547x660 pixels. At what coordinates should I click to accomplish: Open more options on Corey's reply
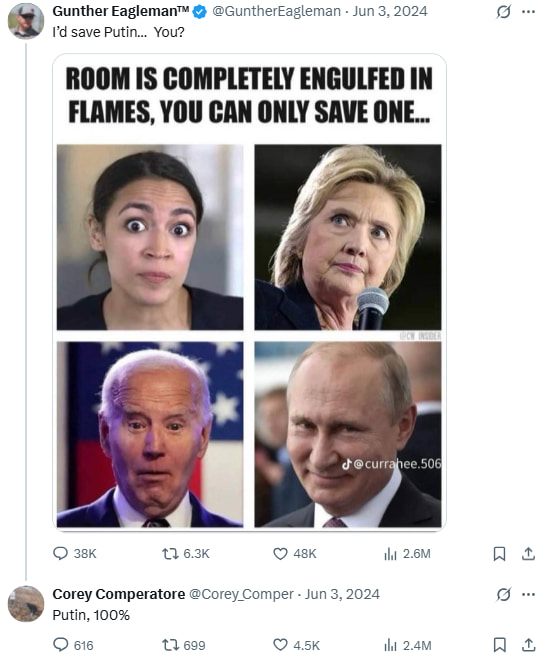[528, 594]
